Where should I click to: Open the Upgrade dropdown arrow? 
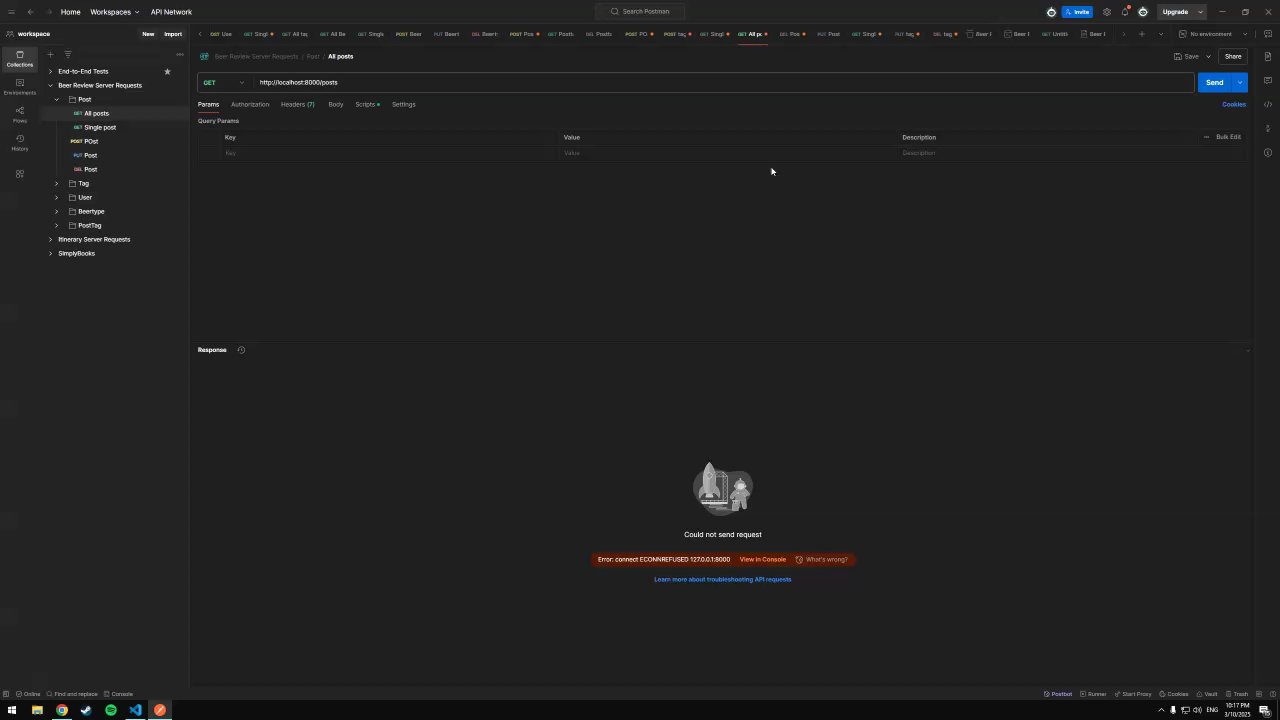point(1200,12)
